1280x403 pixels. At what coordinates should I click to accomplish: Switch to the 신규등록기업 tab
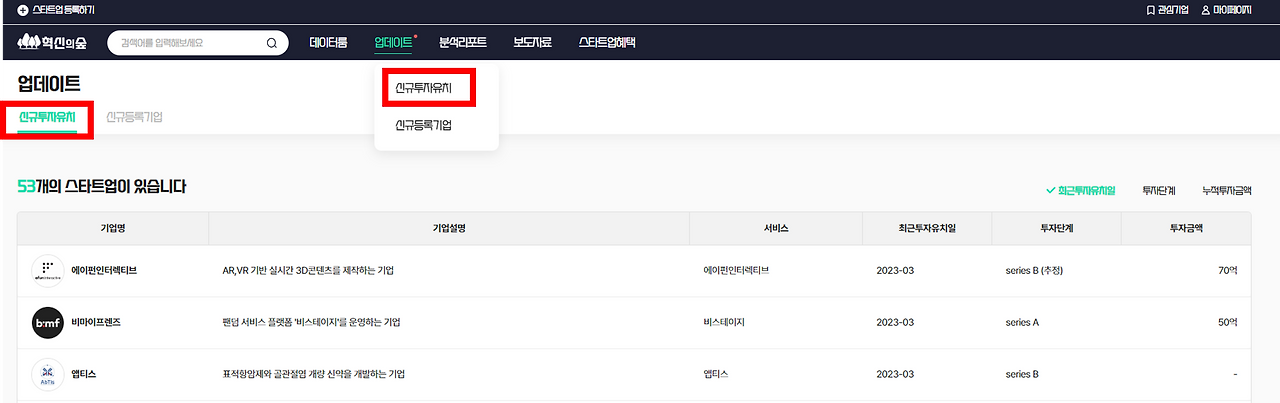point(134,117)
